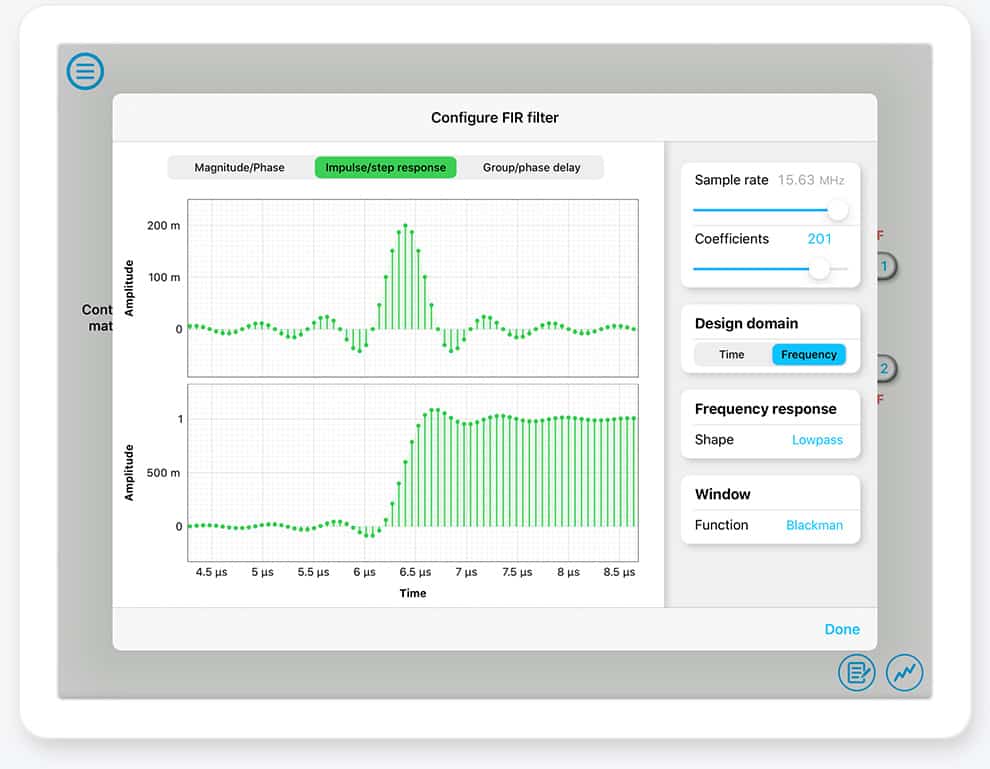Click the Sample rate slider handle
The image size is (990, 769).
tap(837, 210)
